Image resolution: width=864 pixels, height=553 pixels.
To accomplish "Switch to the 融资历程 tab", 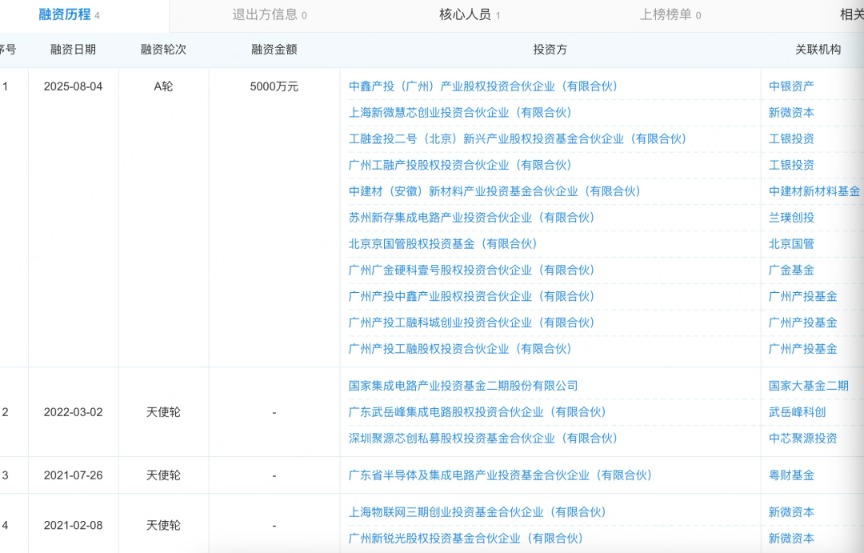I will [69, 14].
